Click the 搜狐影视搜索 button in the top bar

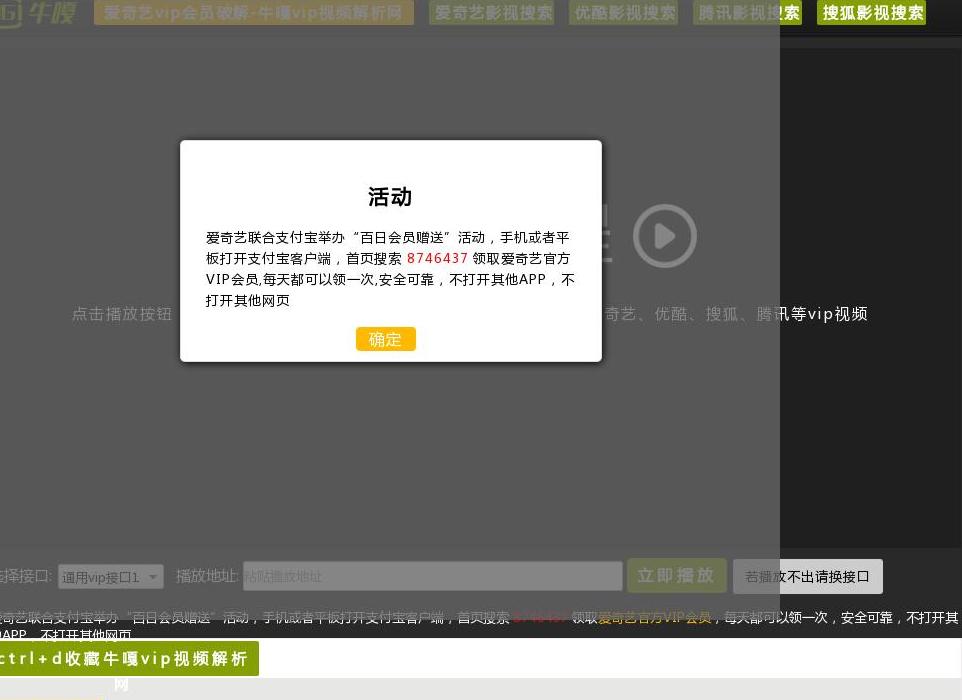[x=871, y=13]
